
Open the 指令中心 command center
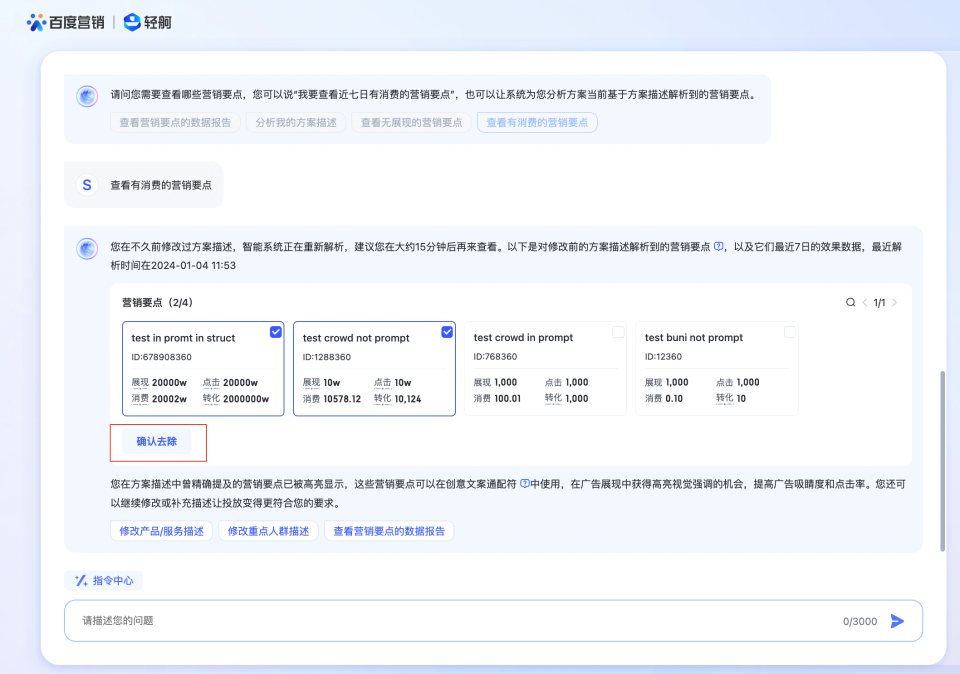click(x=104, y=580)
